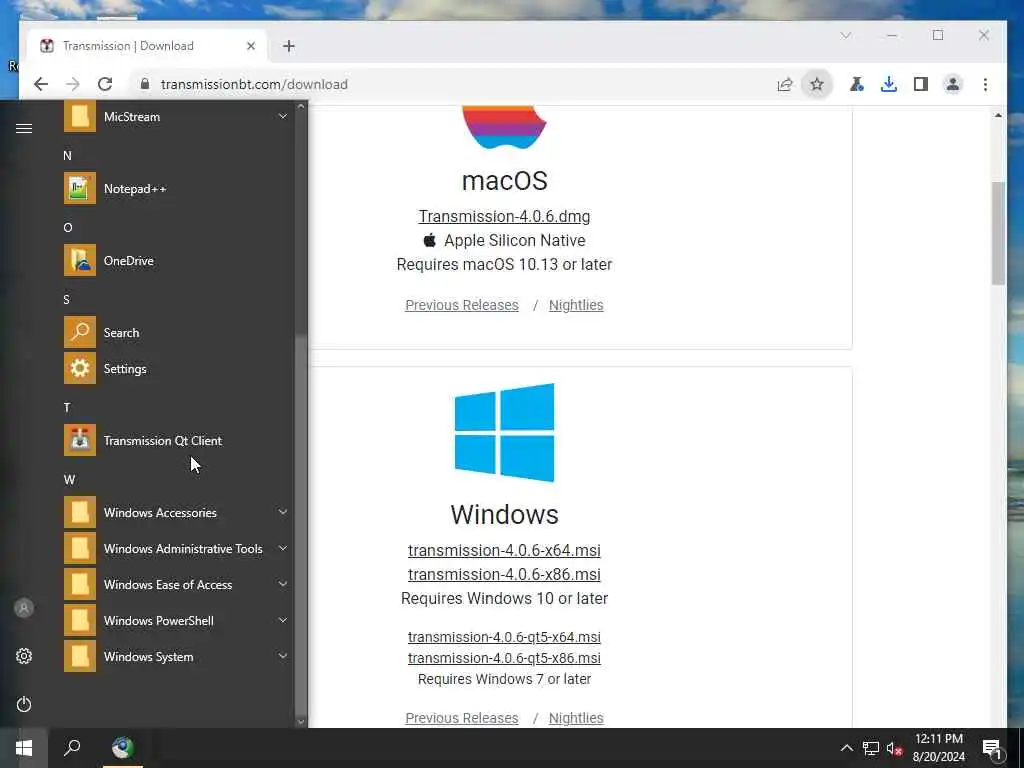Show hidden tray icons chevron
The width and height of the screenshot is (1024, 768).
pos(846,748)
